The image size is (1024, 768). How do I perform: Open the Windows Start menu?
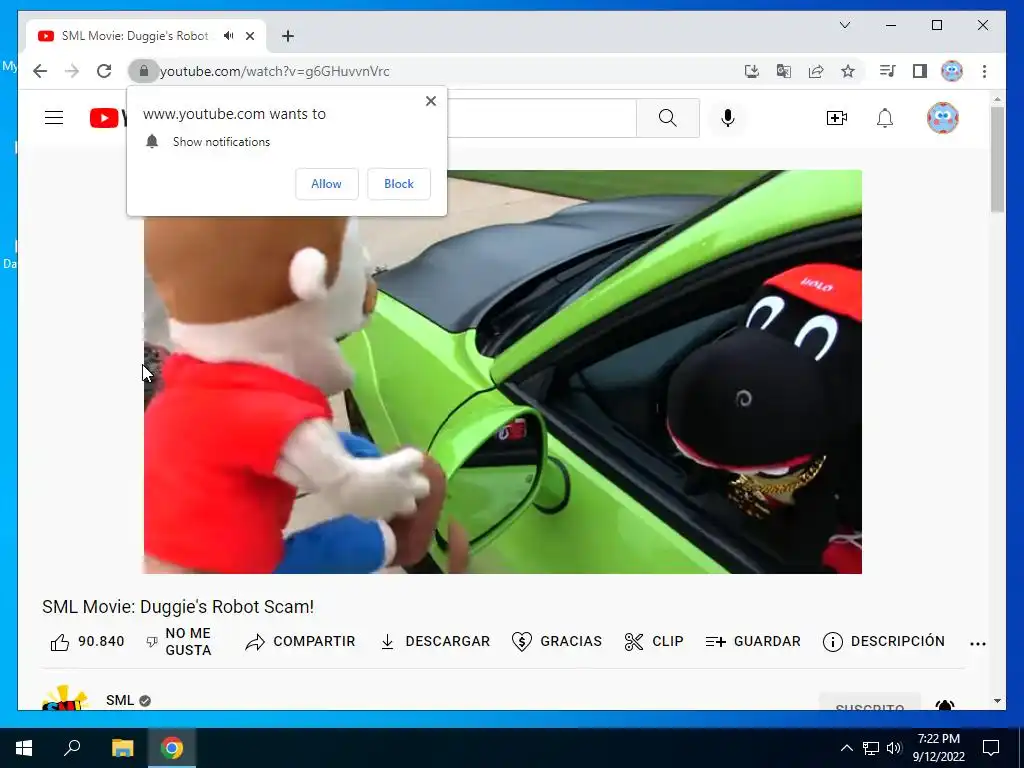(24, 748)
